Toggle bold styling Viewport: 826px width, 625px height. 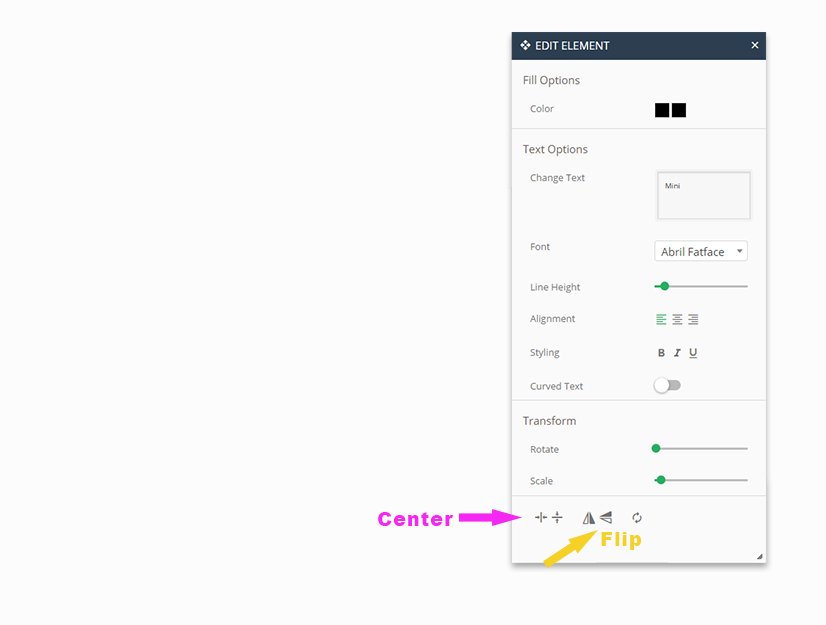click(x=661, y=353)
